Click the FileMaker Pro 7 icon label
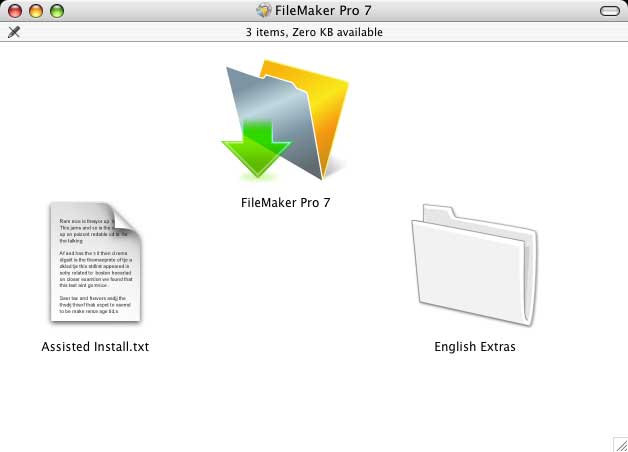Image resolution: width=628 pixels, height=452 pixels. (x=286, y=203)
